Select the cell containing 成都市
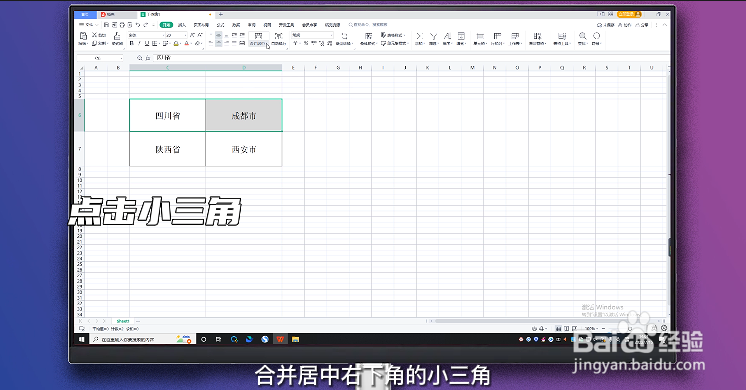 pyautogui.click(x=244, y=115)
